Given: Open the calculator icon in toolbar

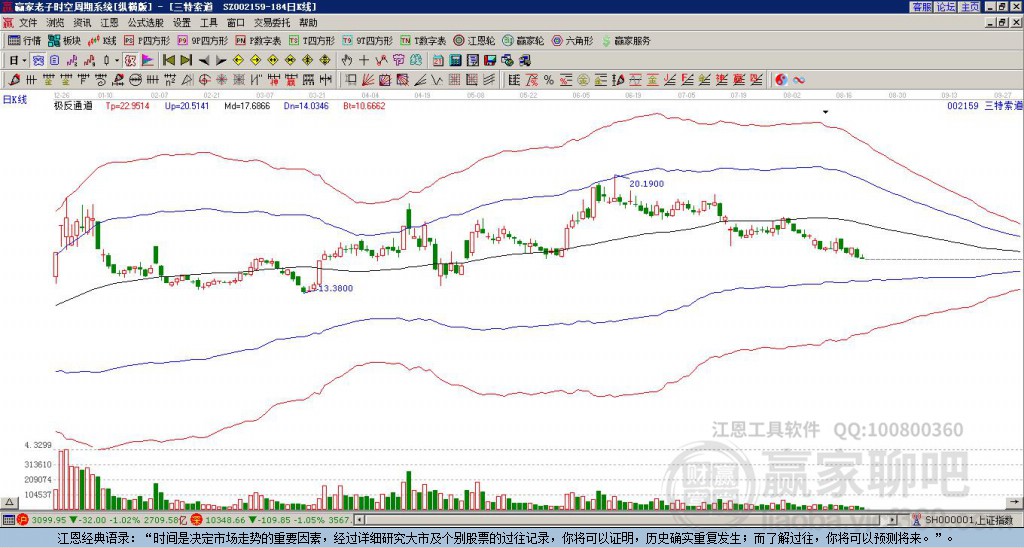Looking at the screenshot, I should click(x=456, y=60).
